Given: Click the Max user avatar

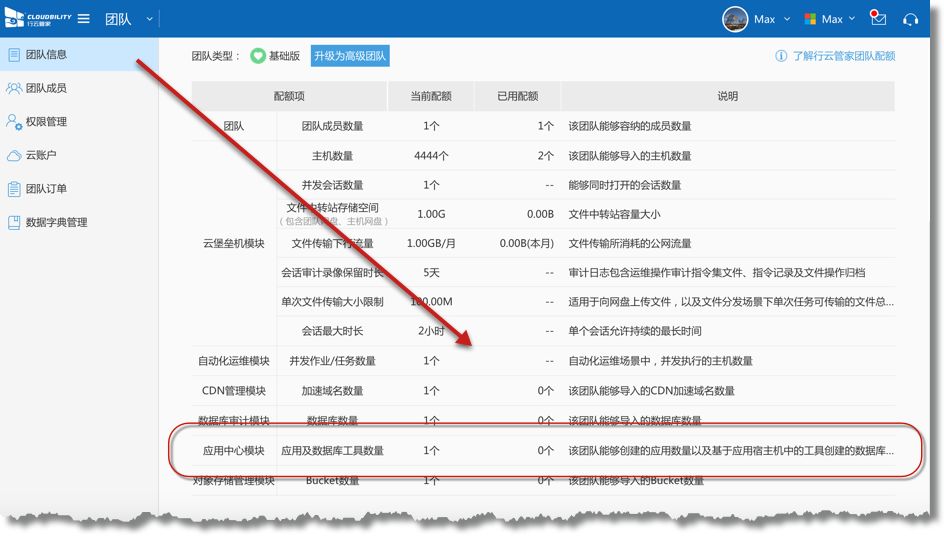Looking at the screenshot, I should click(734, 19).
